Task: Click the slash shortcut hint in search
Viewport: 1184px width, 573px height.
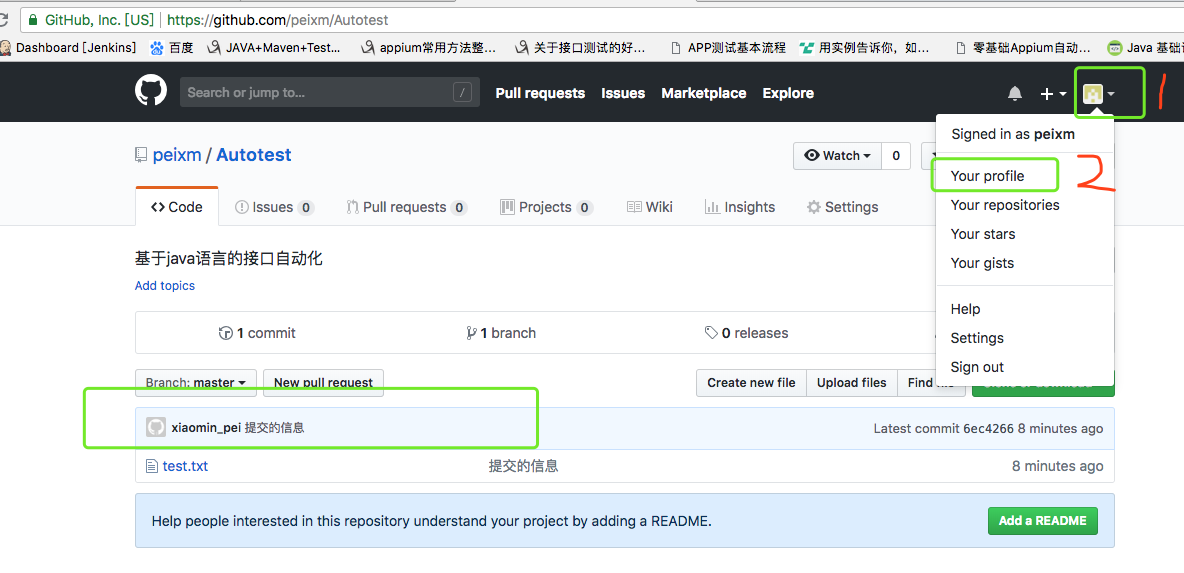Action: (x=462, y=93)
